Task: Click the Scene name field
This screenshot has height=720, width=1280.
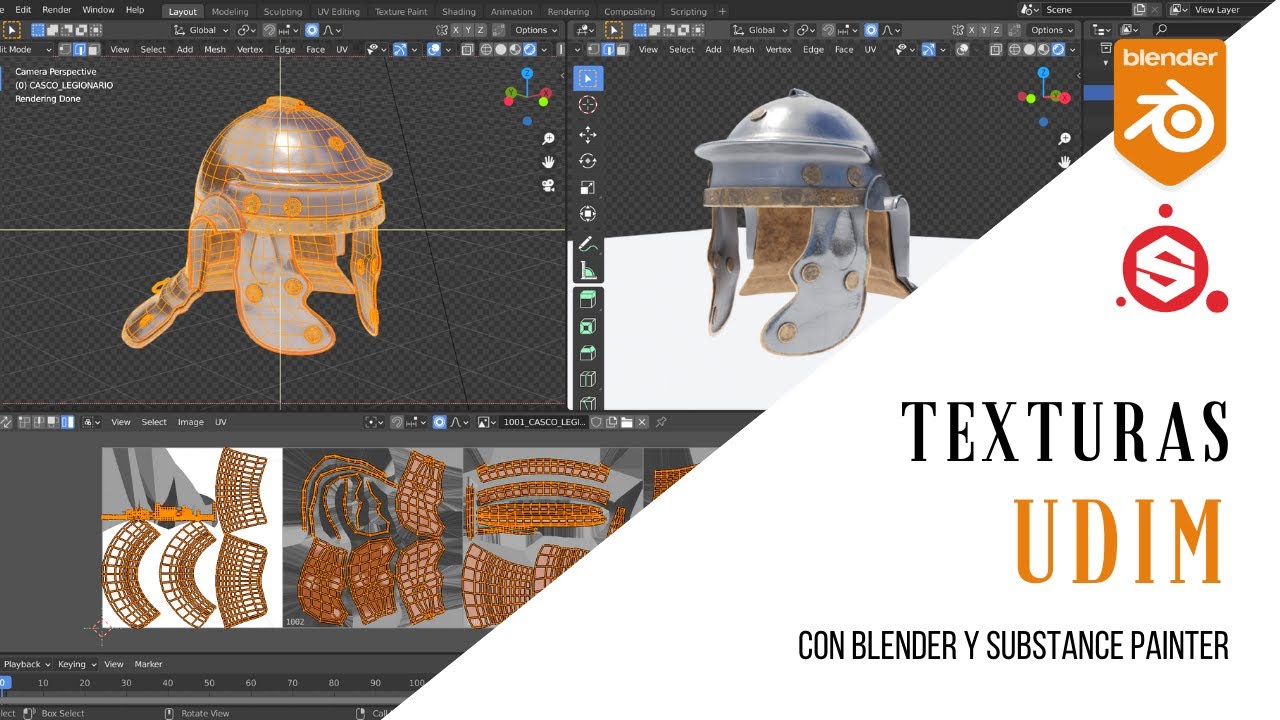Action: pos(1085,10)
